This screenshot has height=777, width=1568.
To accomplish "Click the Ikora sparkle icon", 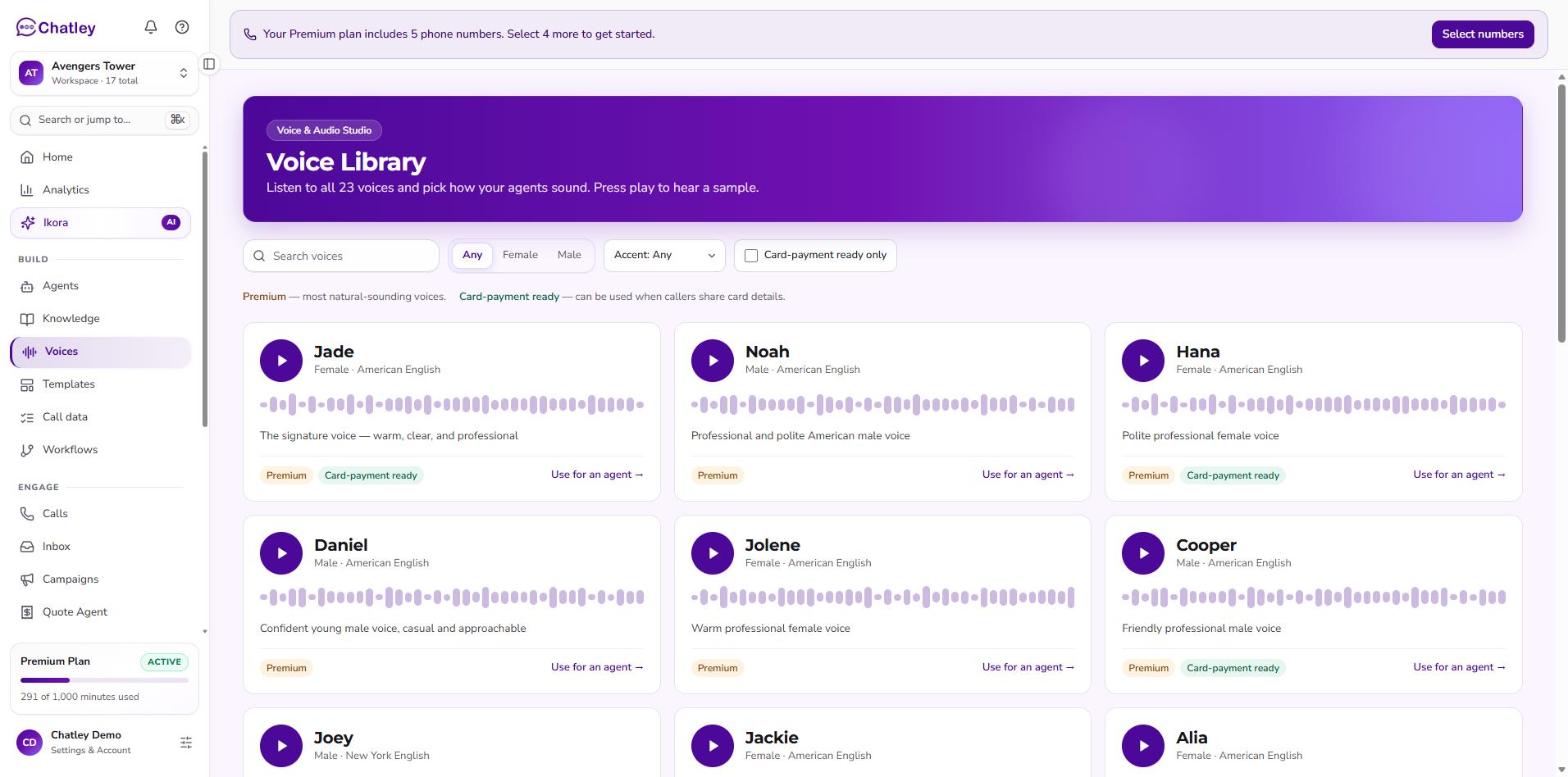I will coord(28,223).
